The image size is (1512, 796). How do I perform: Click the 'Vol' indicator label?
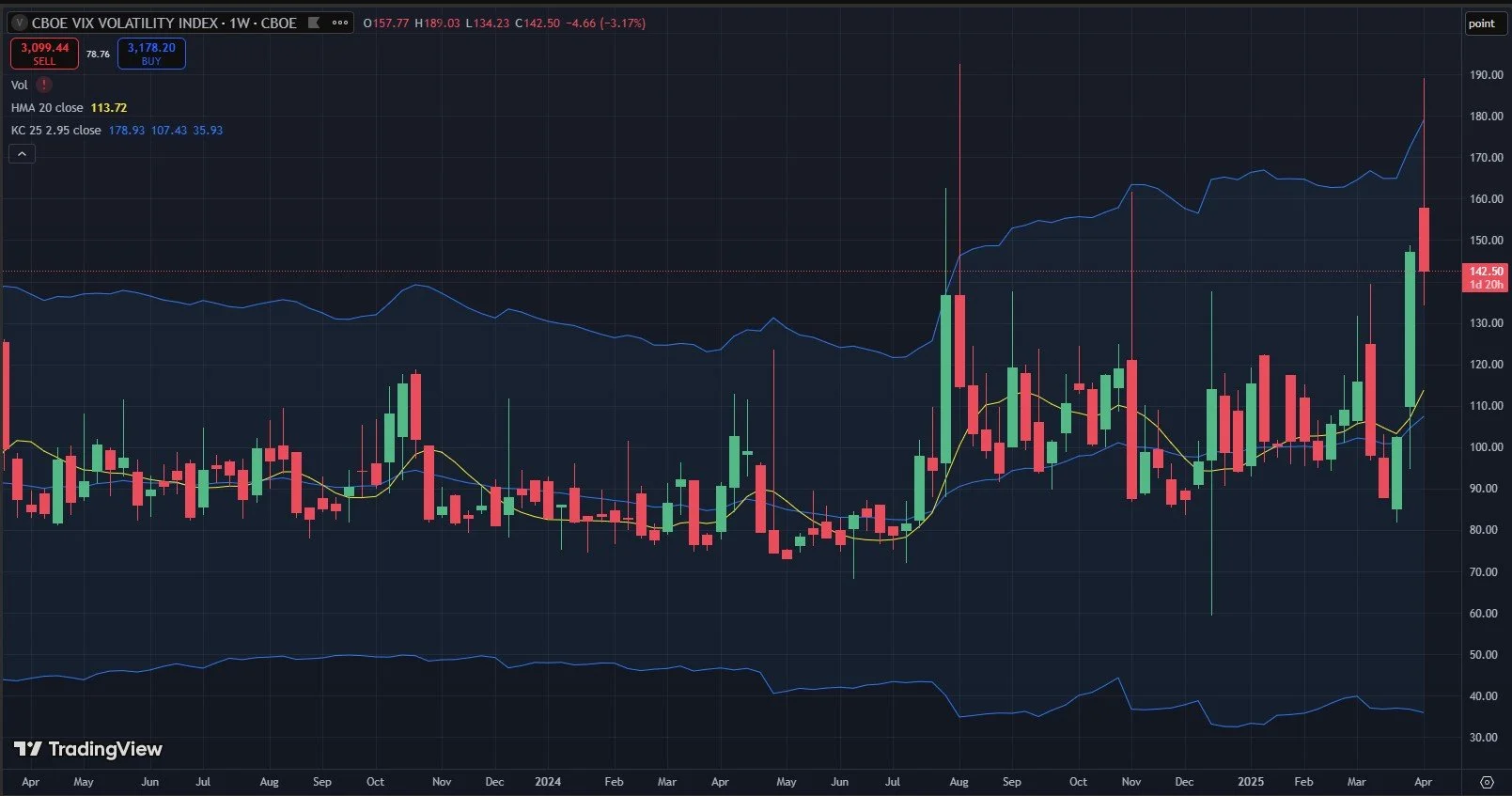coord(19,85)
